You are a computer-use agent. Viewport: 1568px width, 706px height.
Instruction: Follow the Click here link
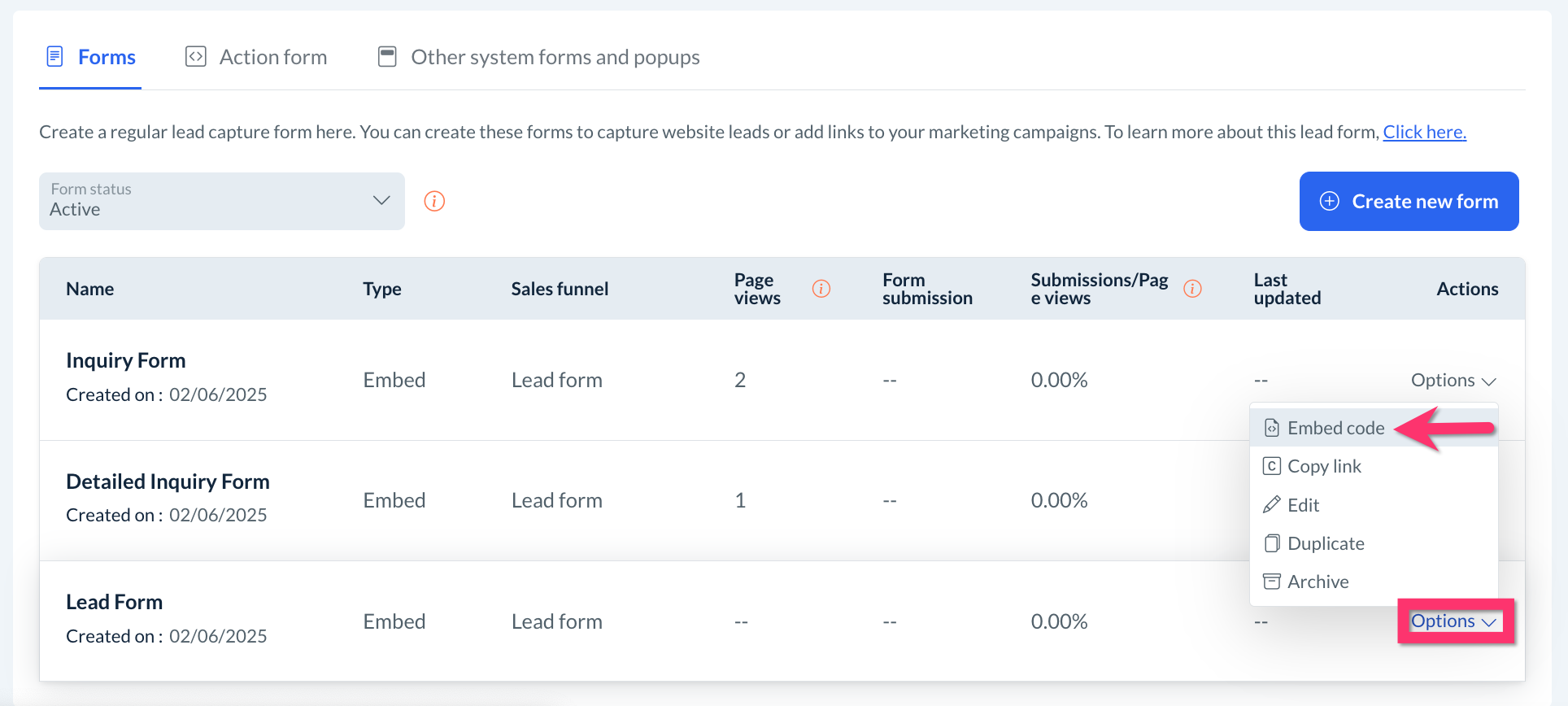[1424, 132]
